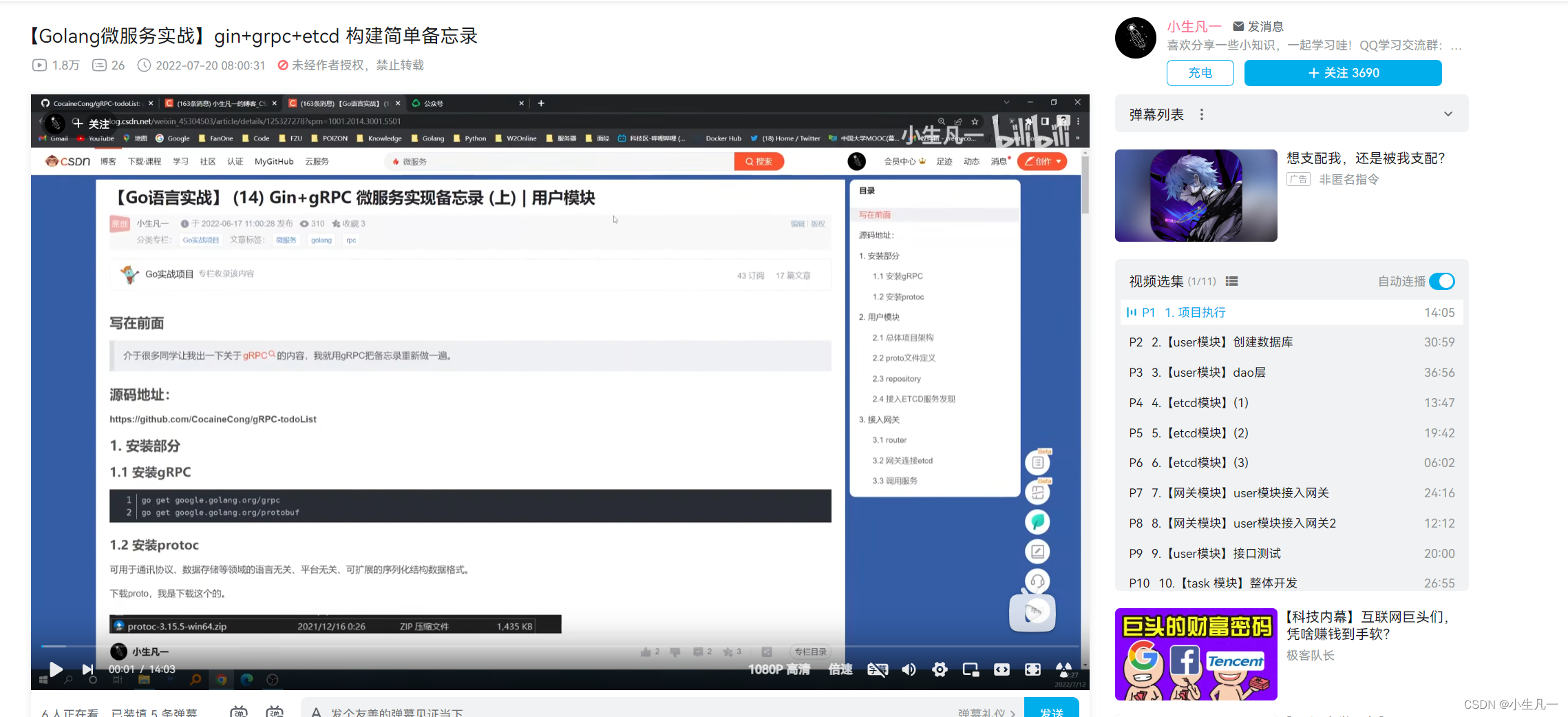
Task: Toggle danmaku display switch
Action: click(x=239, y=711)
